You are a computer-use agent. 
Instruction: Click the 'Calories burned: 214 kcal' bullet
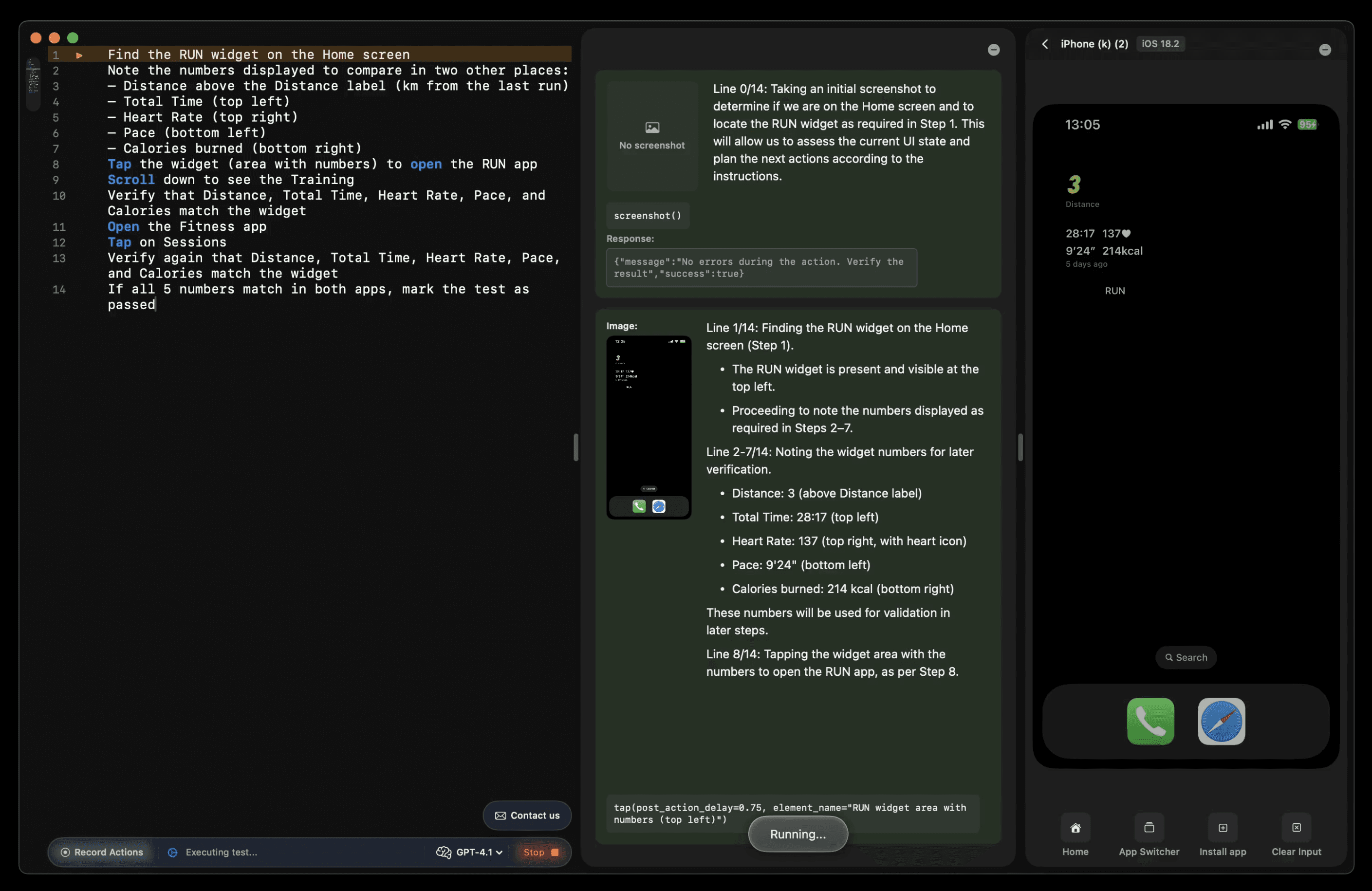pos(842,589)
